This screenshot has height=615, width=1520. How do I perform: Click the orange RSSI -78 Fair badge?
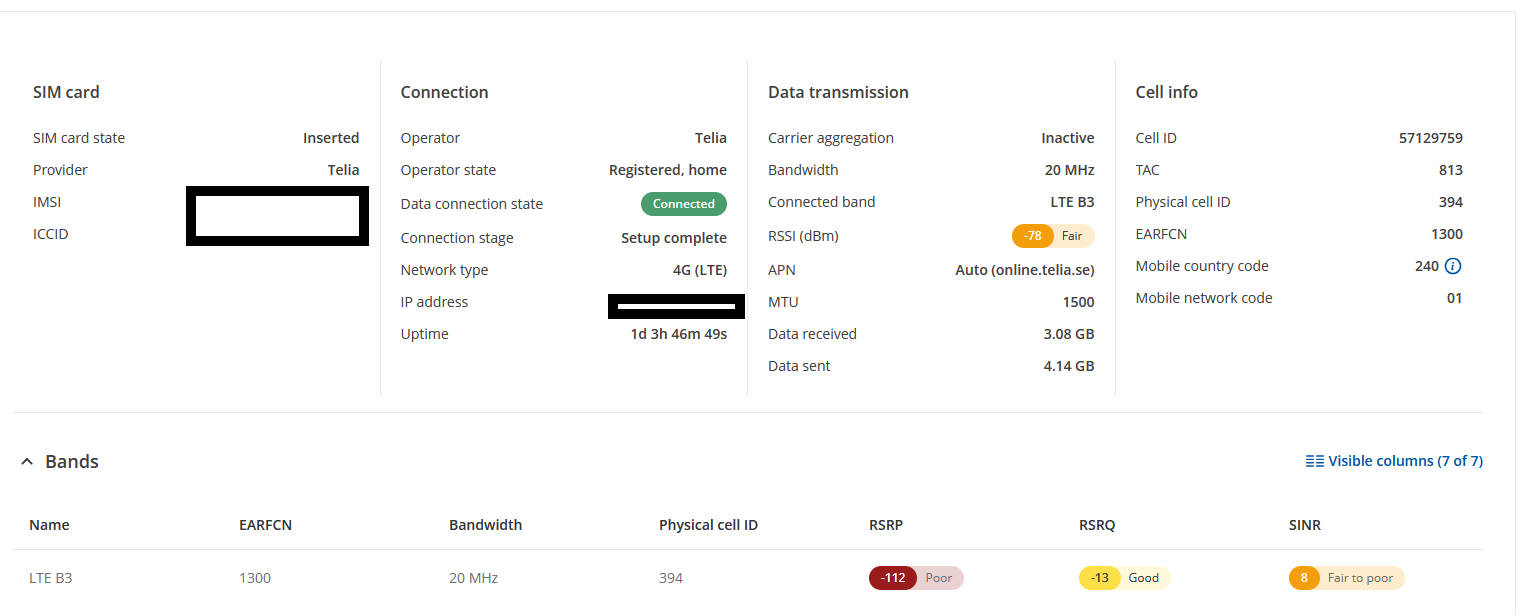tap(1053, 236)
